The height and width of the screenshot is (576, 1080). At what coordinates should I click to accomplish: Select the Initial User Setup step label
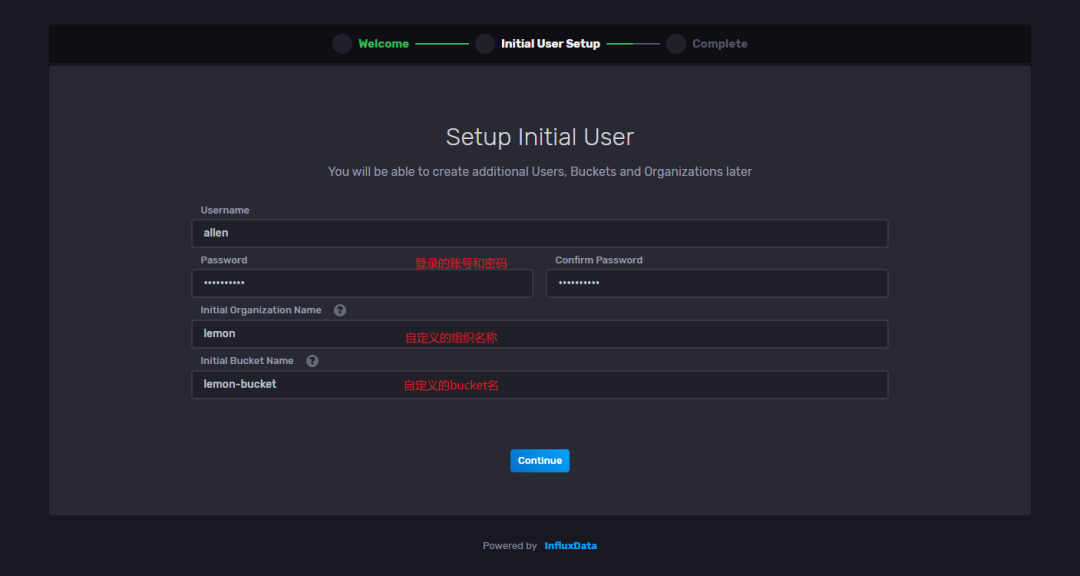click(x=550, y=44)
